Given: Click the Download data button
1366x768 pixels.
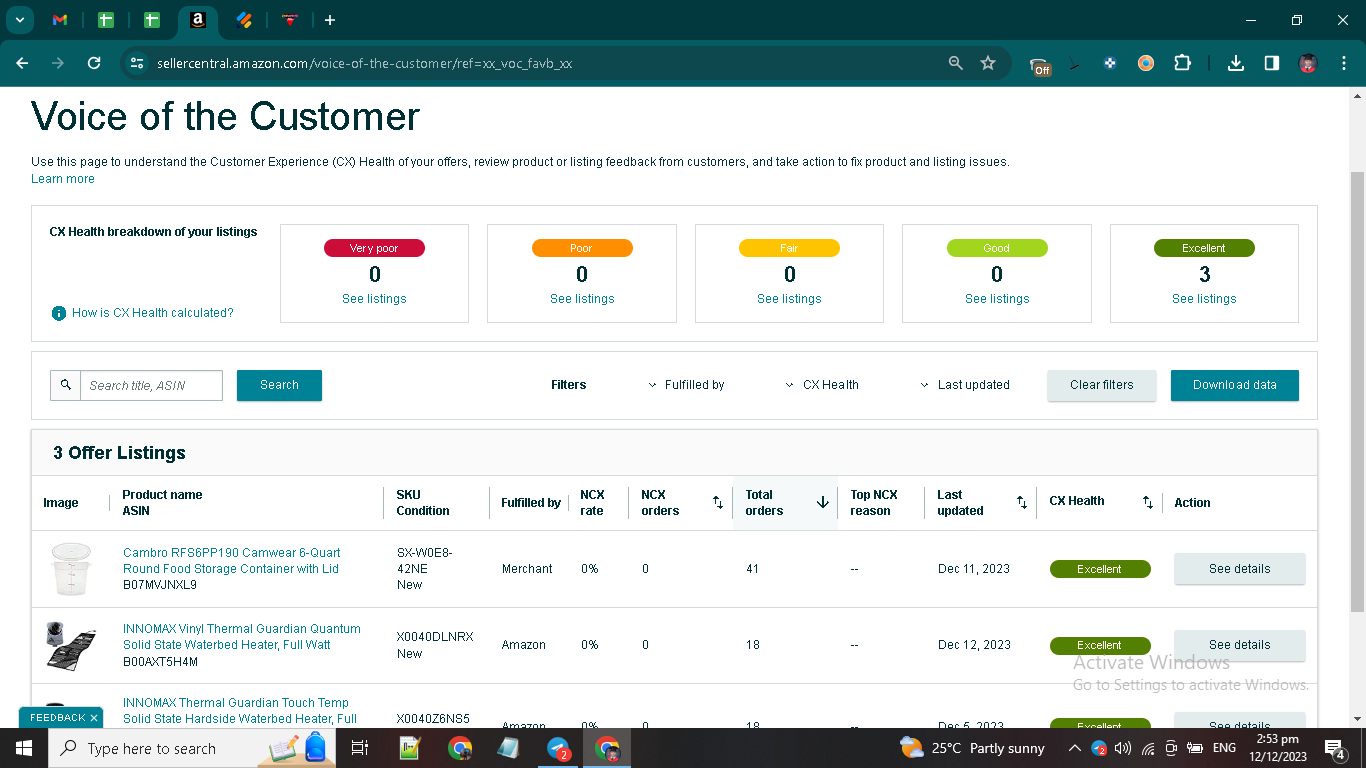Looking at the screenshot, I should (1235, 385).
